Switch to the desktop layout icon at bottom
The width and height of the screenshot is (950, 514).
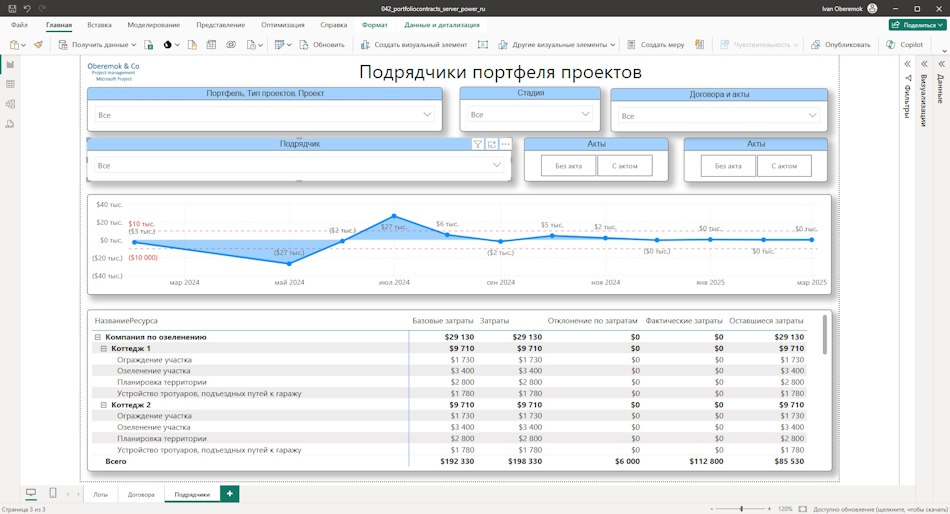(31, 493)
